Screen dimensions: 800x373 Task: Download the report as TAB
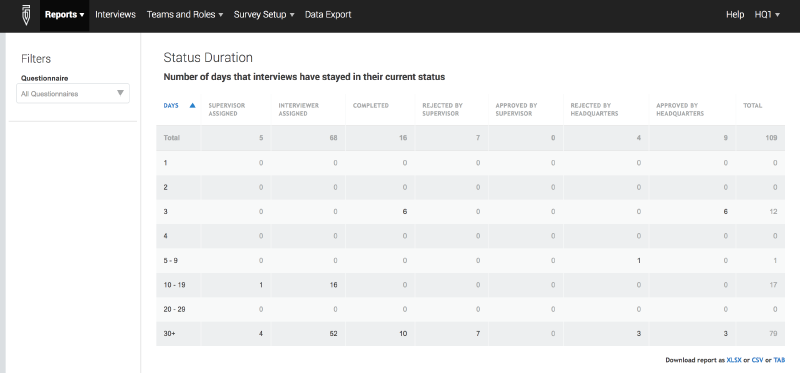click(x=779, y=360)
